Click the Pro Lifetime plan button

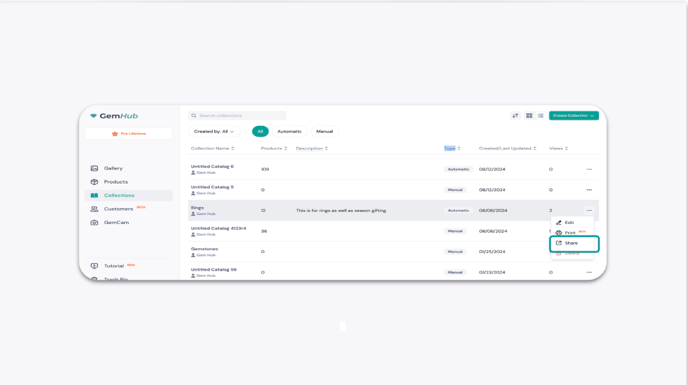click(x=129, y=133)
